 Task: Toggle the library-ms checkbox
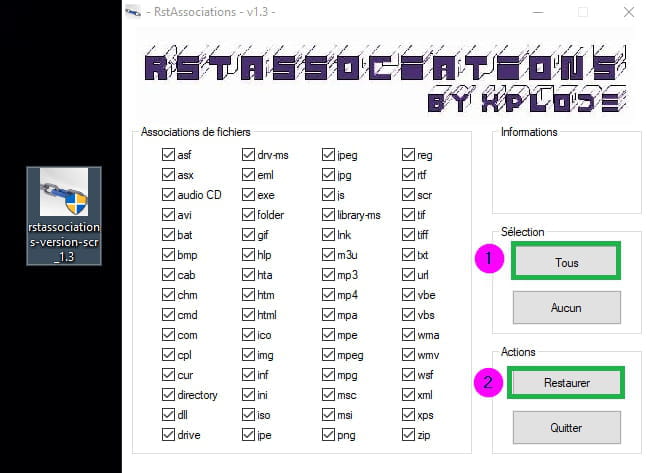click(328, 215)
